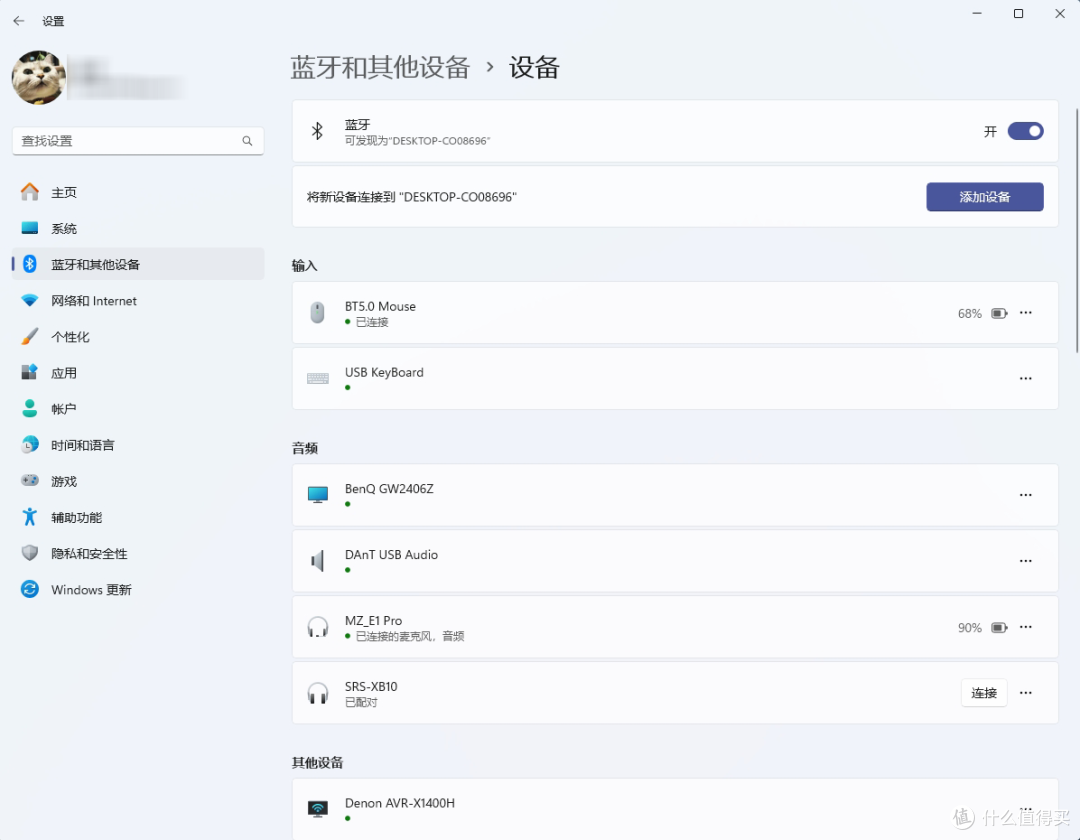The image size is (1080, 840).
Task: Open more options for BT5.0 Mouse
Action: (1025, 313)
